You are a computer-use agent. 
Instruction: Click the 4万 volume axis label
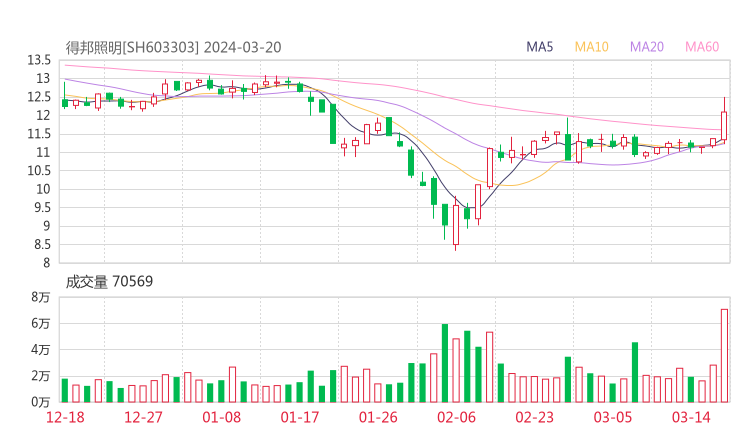41,350
